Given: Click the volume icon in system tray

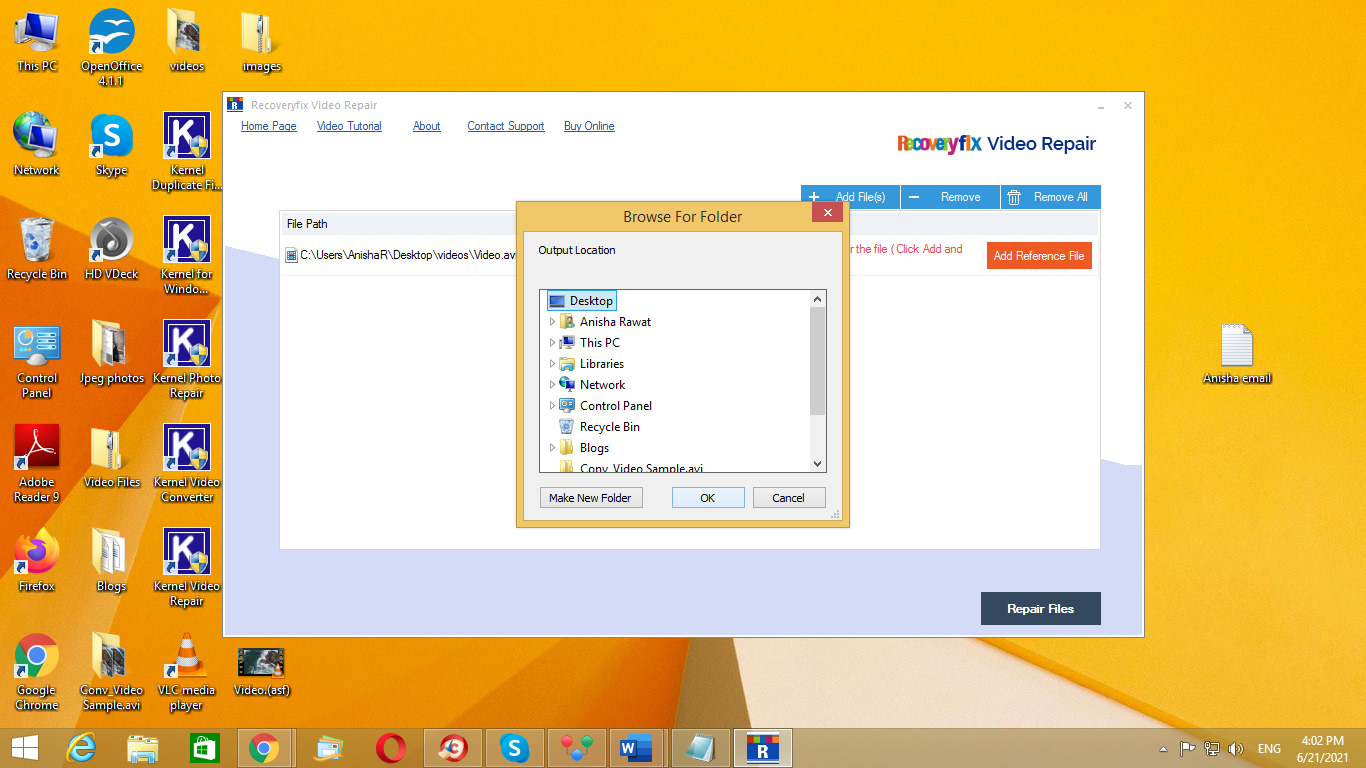Looking at the screenshot, I should [1236, 748].
